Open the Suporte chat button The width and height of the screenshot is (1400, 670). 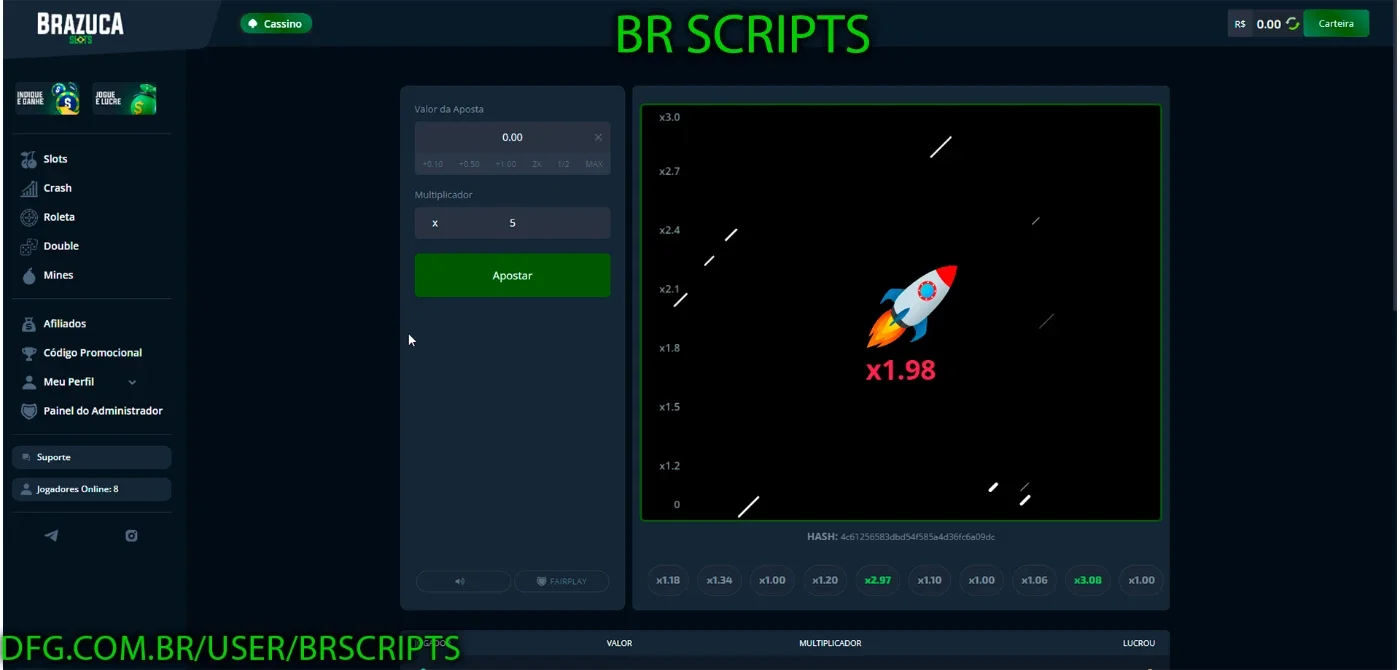91,457
